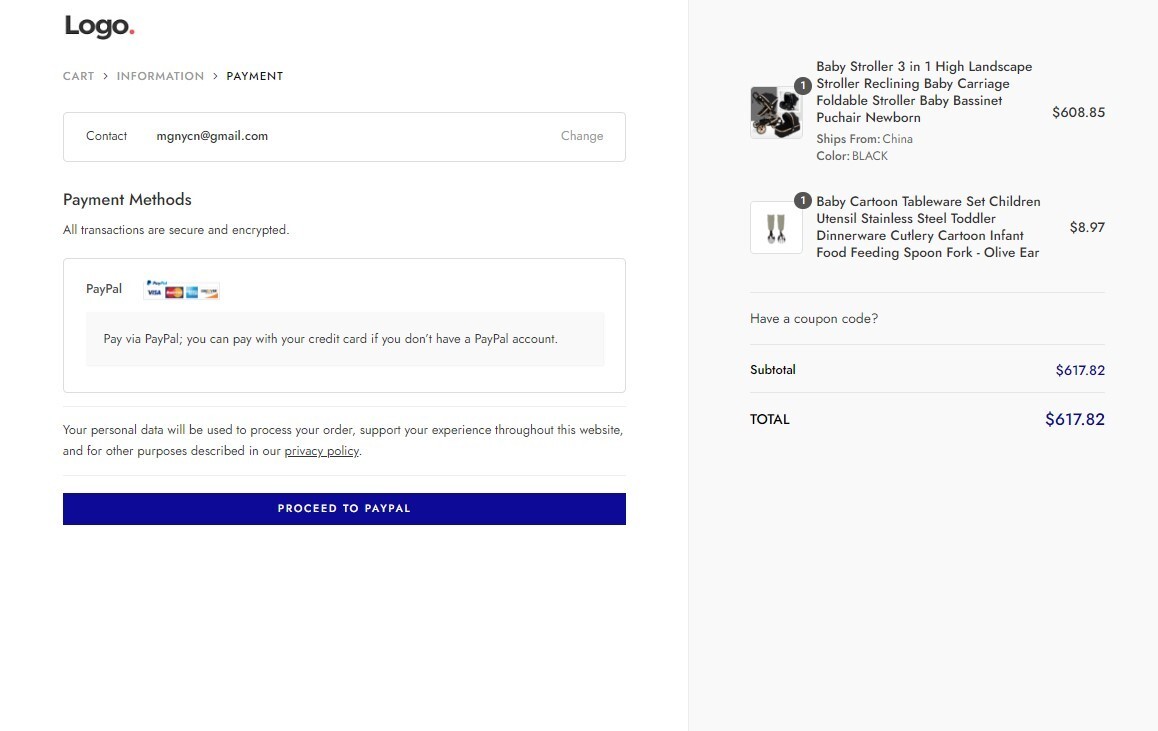Select the PAYMENT breadcrumb step
Viewport: 1158px width, 731px height.
pyautogui.click(x=255, y=76)
